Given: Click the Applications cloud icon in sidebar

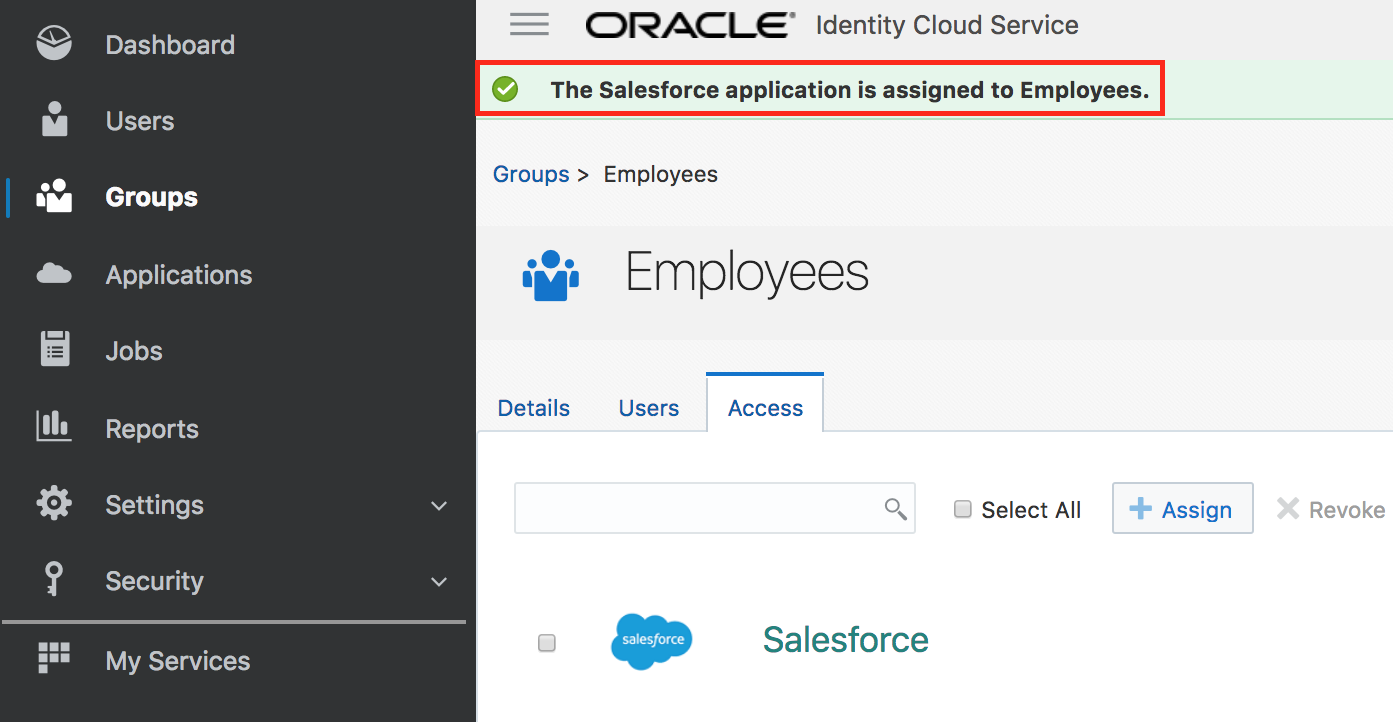Looking at the screenshot, I should pos(54,273).
